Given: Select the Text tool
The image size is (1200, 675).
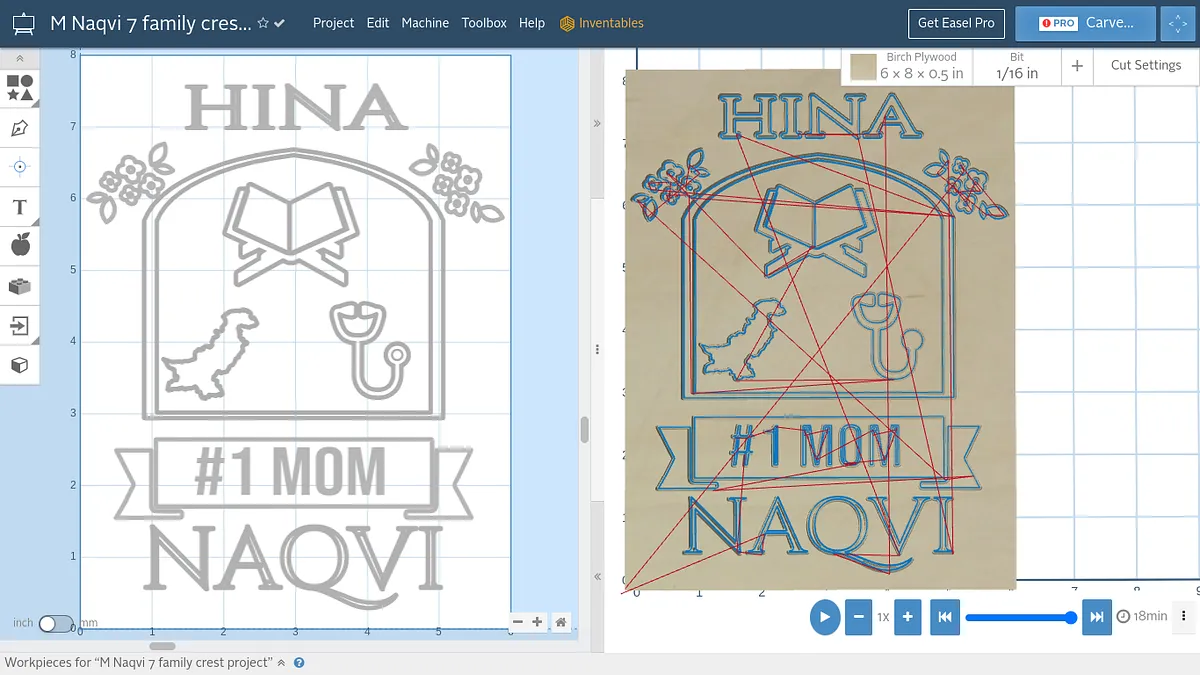Looking at the screenshot, I should pos(20,207).
